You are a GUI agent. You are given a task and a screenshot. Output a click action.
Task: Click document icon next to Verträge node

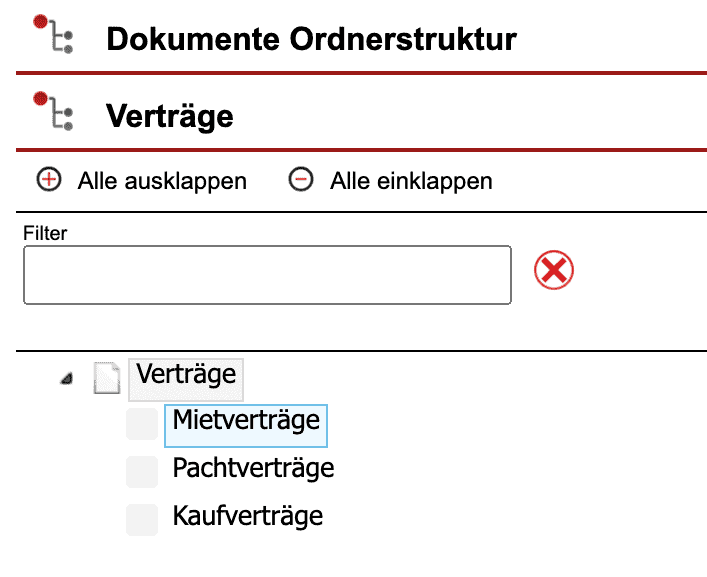click(107, 378)
